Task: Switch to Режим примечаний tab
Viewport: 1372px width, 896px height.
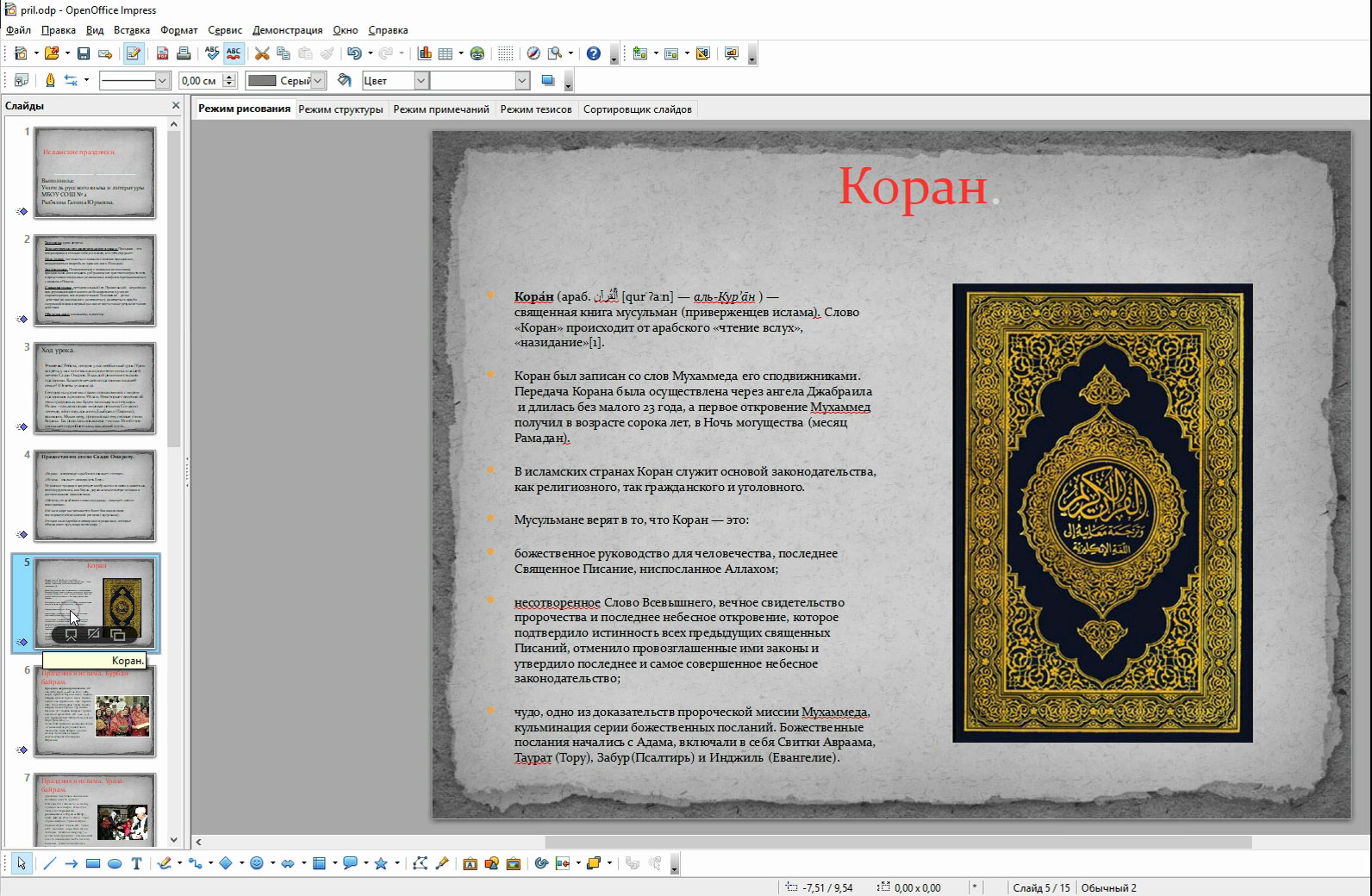Action: click(441, 109)
